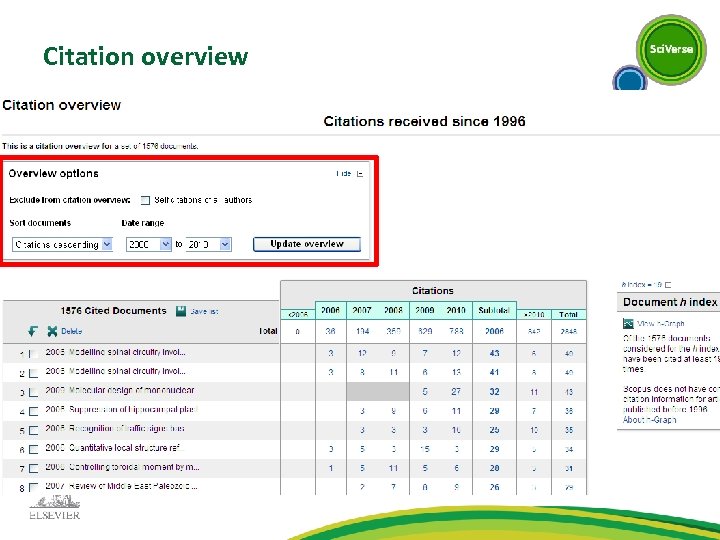Image resolution: width=720 pixels, height=540 pixels.
Task: Click subtotal 25 in Recognition of traffic row
Action: (x=494, y=430)
